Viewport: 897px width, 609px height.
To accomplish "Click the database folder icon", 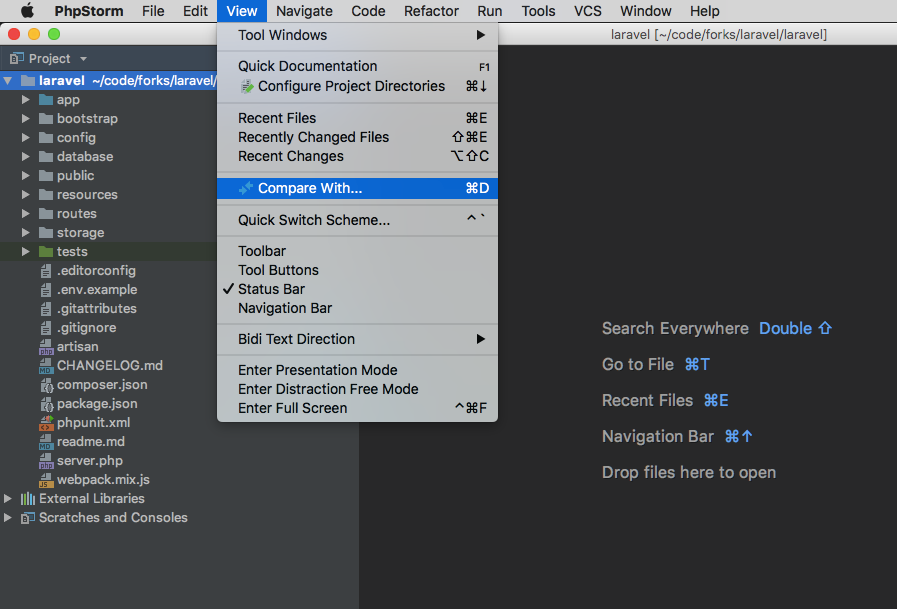I will tap(46, 156).
